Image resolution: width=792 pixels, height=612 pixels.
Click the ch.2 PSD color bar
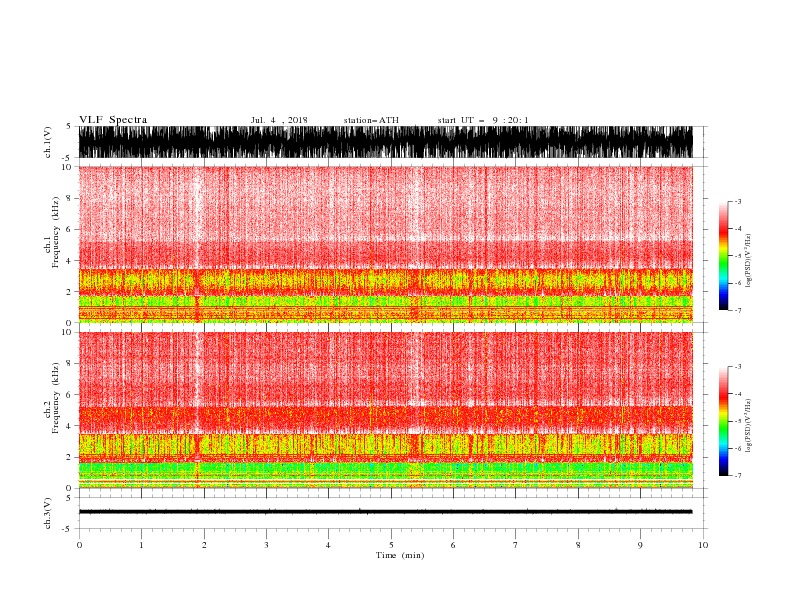[723, 421]
